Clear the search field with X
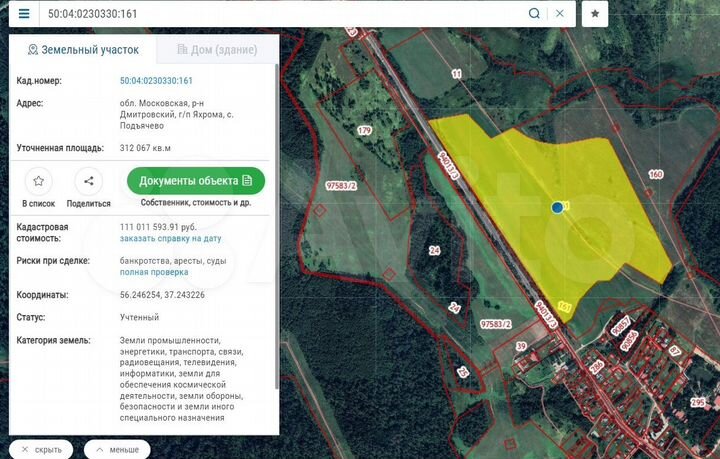The width and height of the screenshot is (720, 459). click(560, 14)
